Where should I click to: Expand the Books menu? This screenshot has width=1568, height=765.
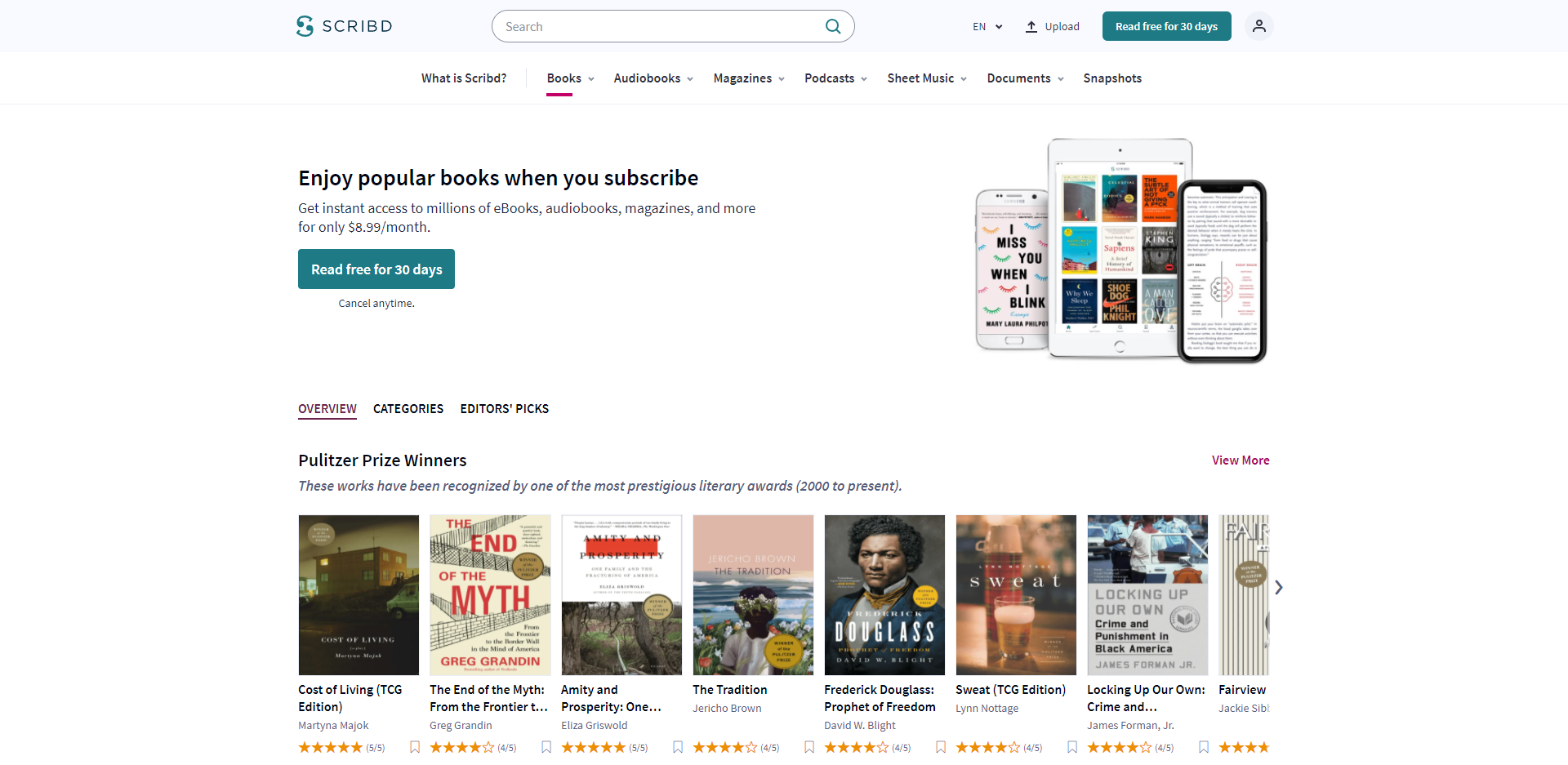(571, 78)
